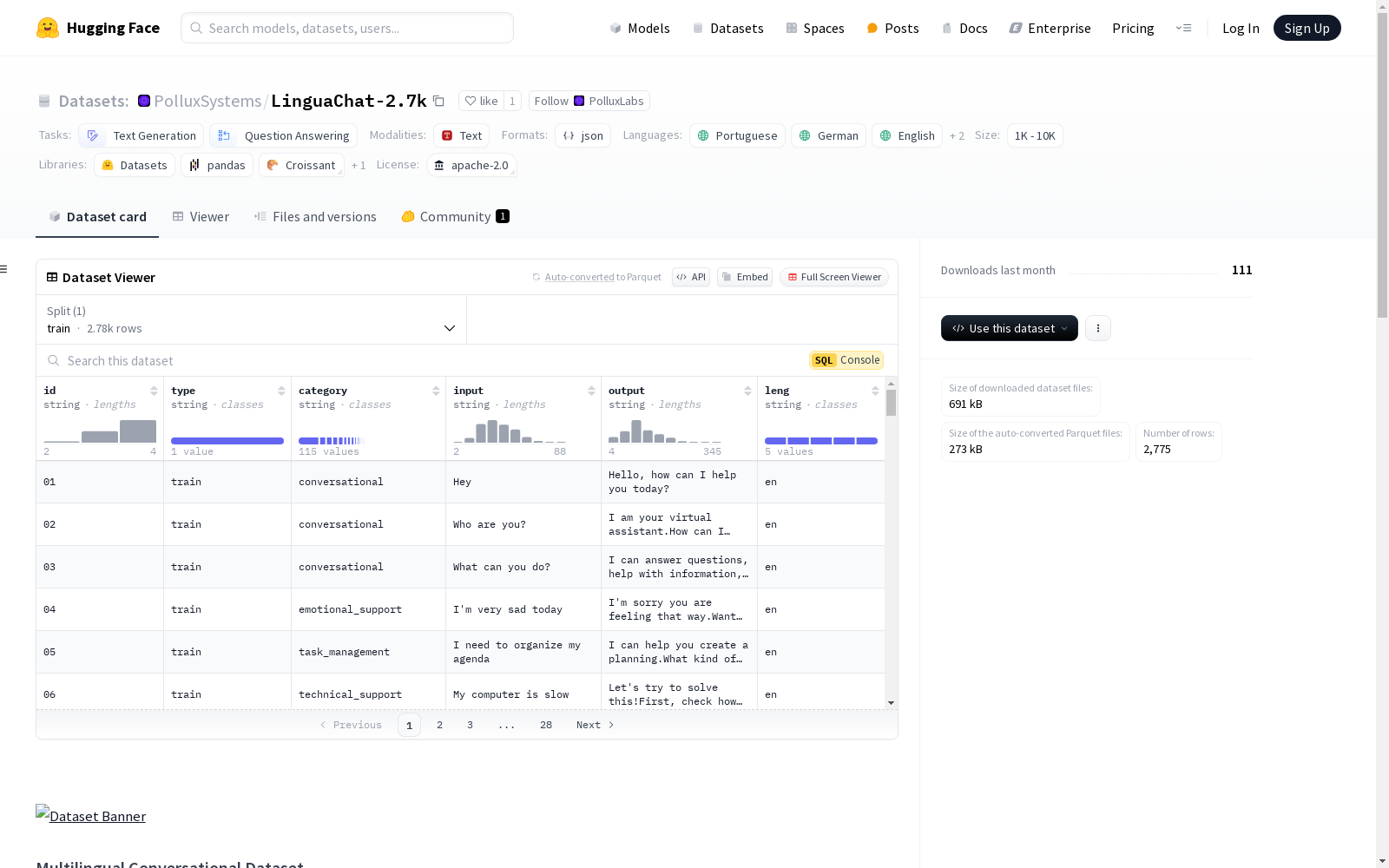Open the Community tab
1389x868 pixels.
pos(455,217)
